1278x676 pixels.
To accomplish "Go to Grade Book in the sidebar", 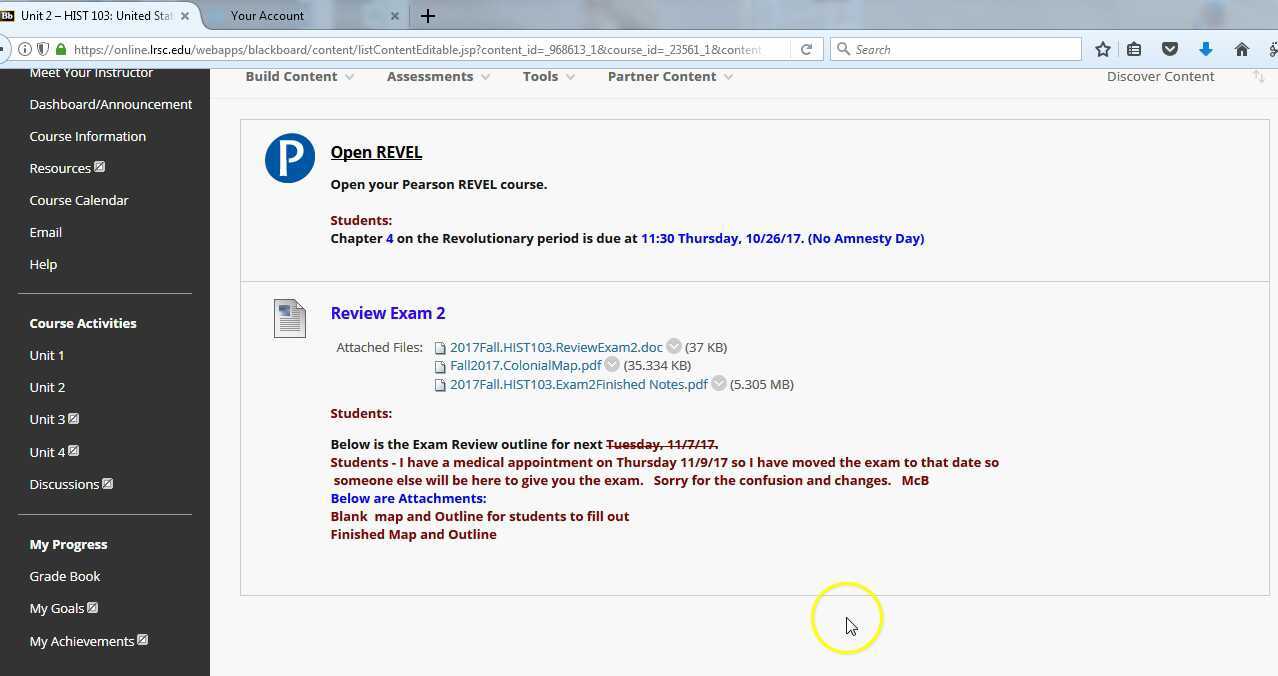I will (x=65, y=576).
